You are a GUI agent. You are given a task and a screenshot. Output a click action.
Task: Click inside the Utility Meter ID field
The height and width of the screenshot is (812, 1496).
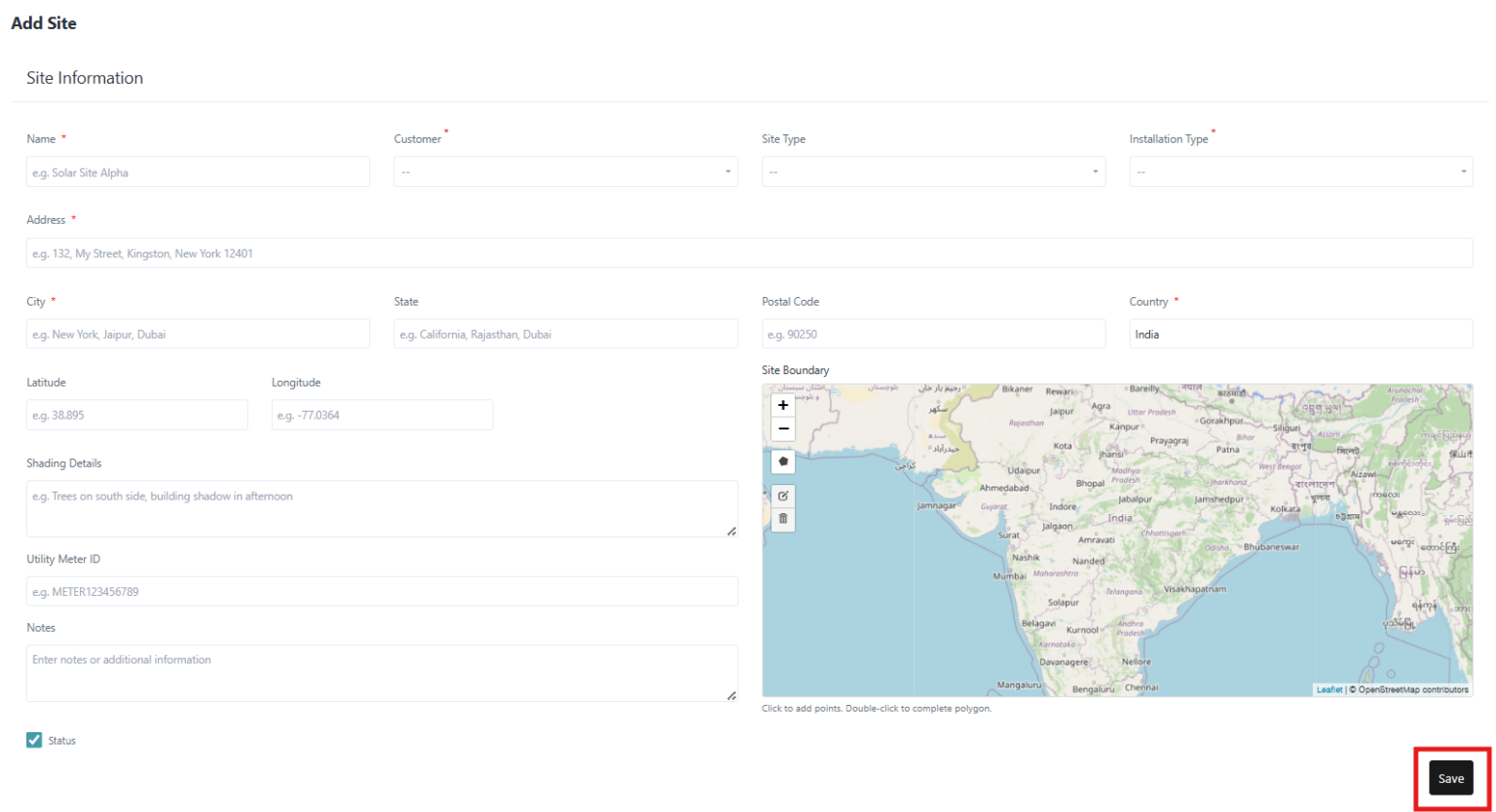click(382, 591)
